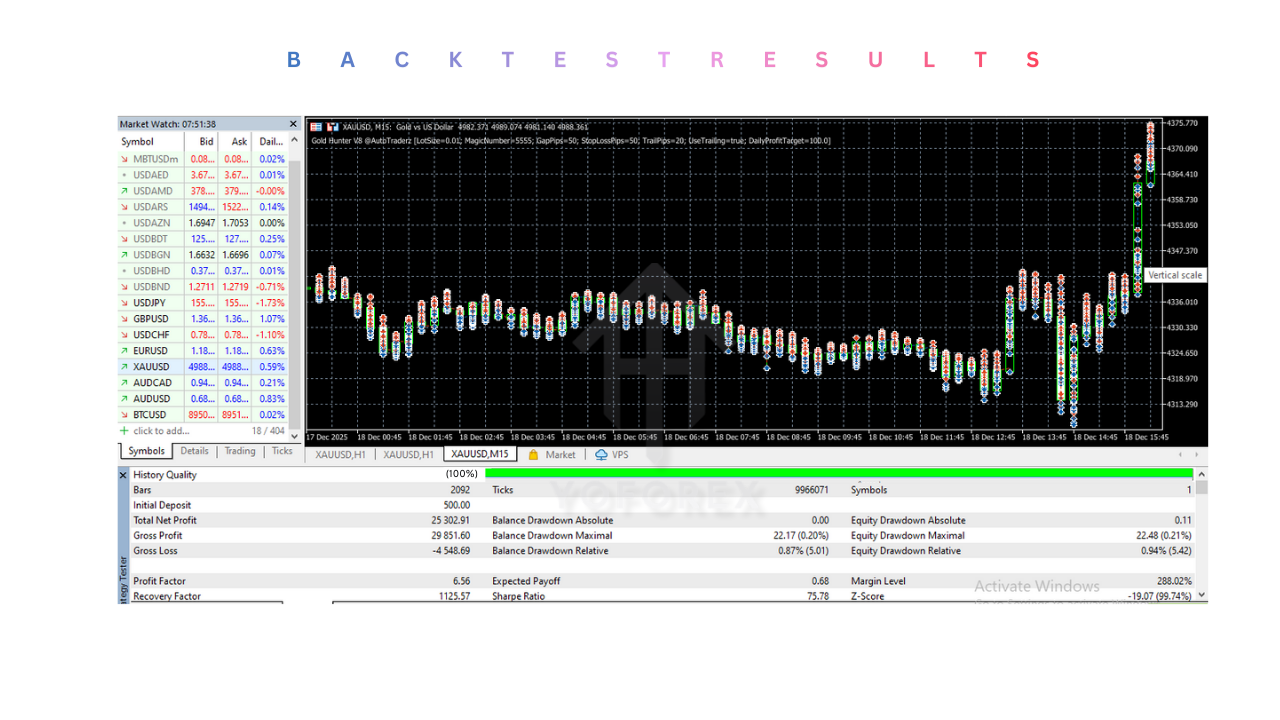Click the Sharpe Ratio value 75.78

coord(818,596)
